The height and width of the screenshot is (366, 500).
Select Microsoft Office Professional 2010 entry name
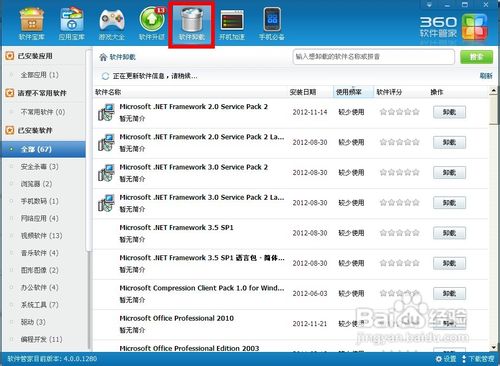tap(177, 318)
